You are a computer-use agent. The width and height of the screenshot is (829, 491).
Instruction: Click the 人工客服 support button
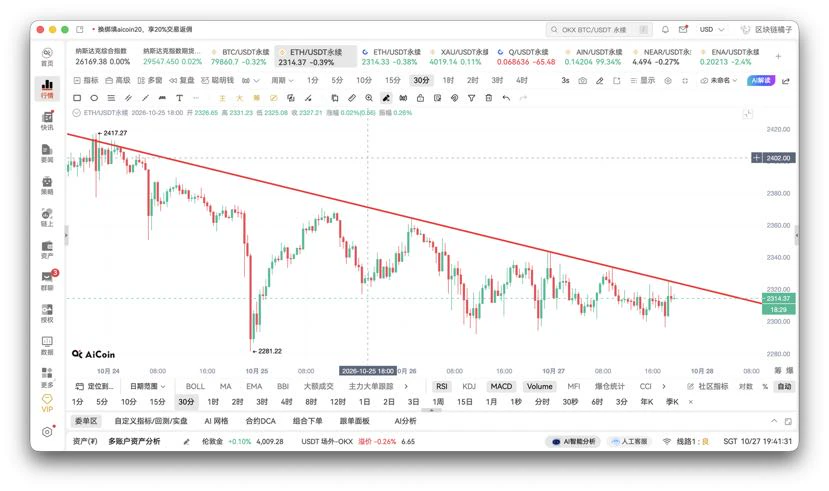(x=629, y=441)
